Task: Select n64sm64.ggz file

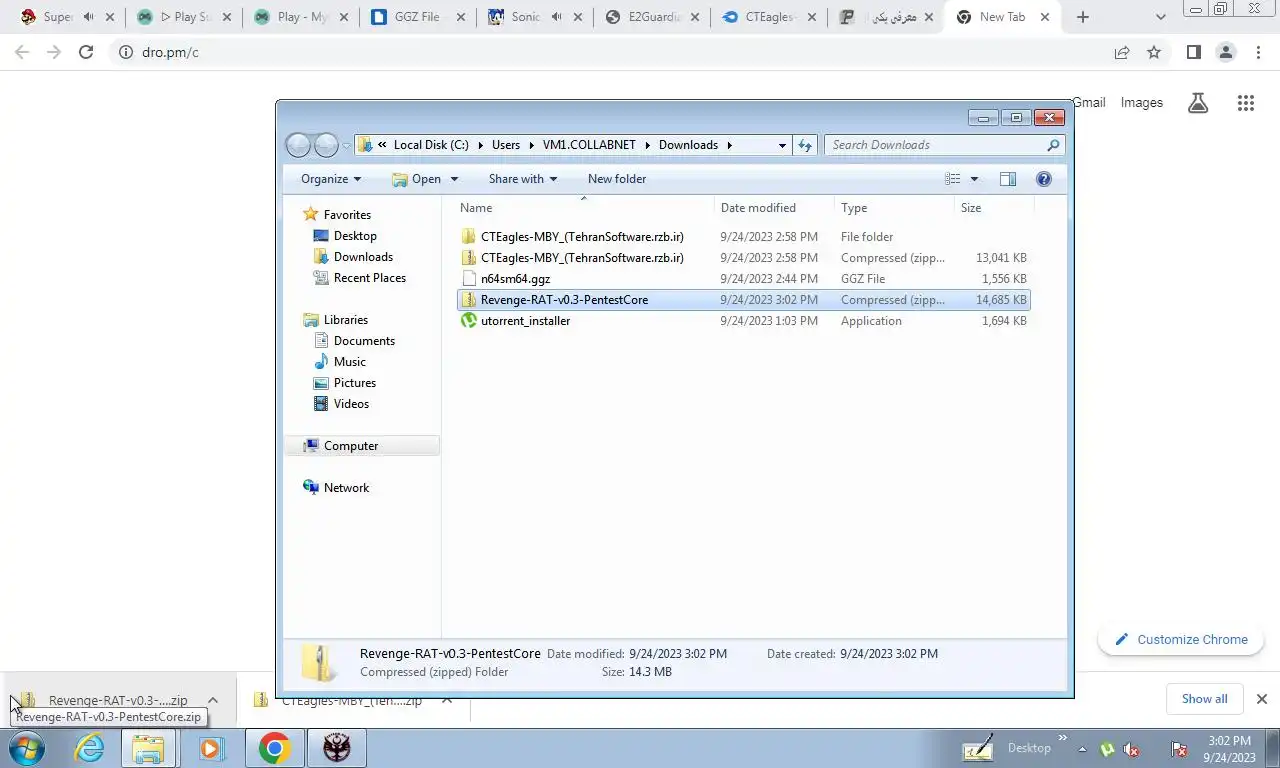Action: click(x=743, y=279)
